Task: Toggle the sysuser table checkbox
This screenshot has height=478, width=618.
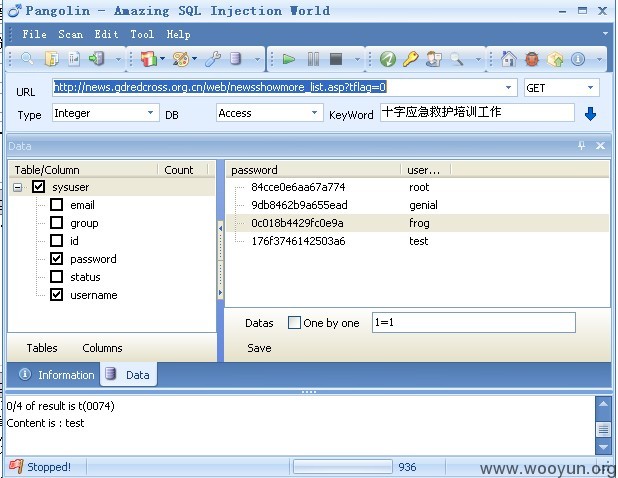Action: pos(38,186)
